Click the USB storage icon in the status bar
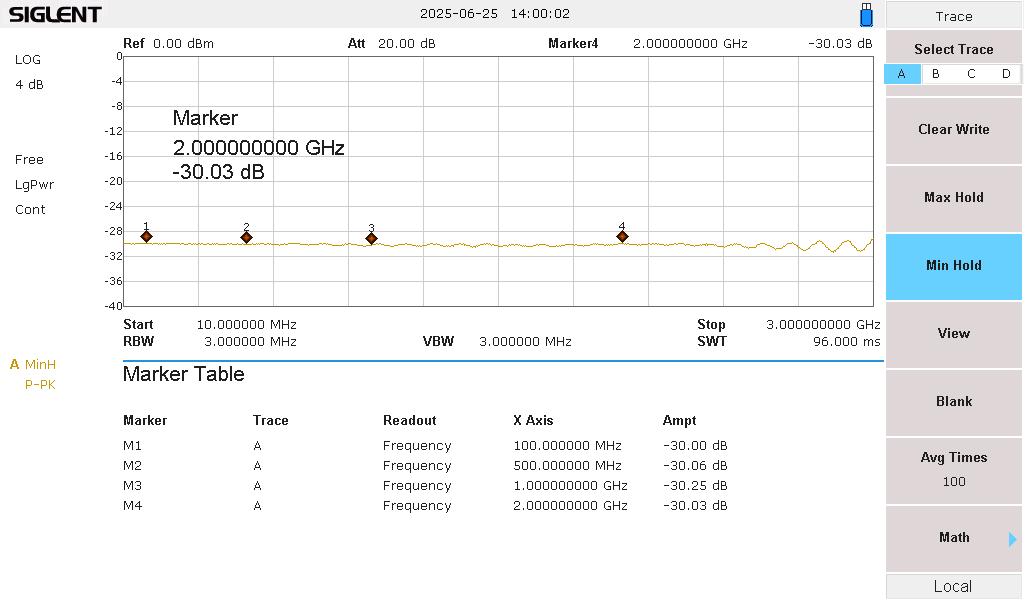This screenshot has width=1024, height=600. tap(864, 15)
